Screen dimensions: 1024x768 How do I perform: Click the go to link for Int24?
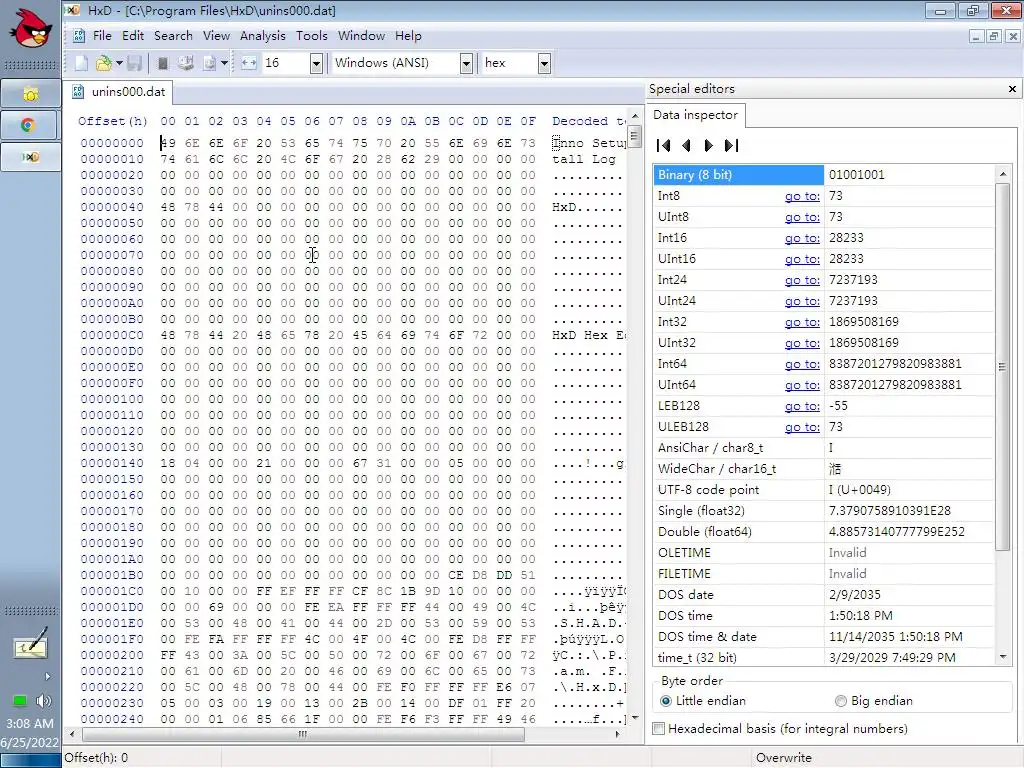802,280
